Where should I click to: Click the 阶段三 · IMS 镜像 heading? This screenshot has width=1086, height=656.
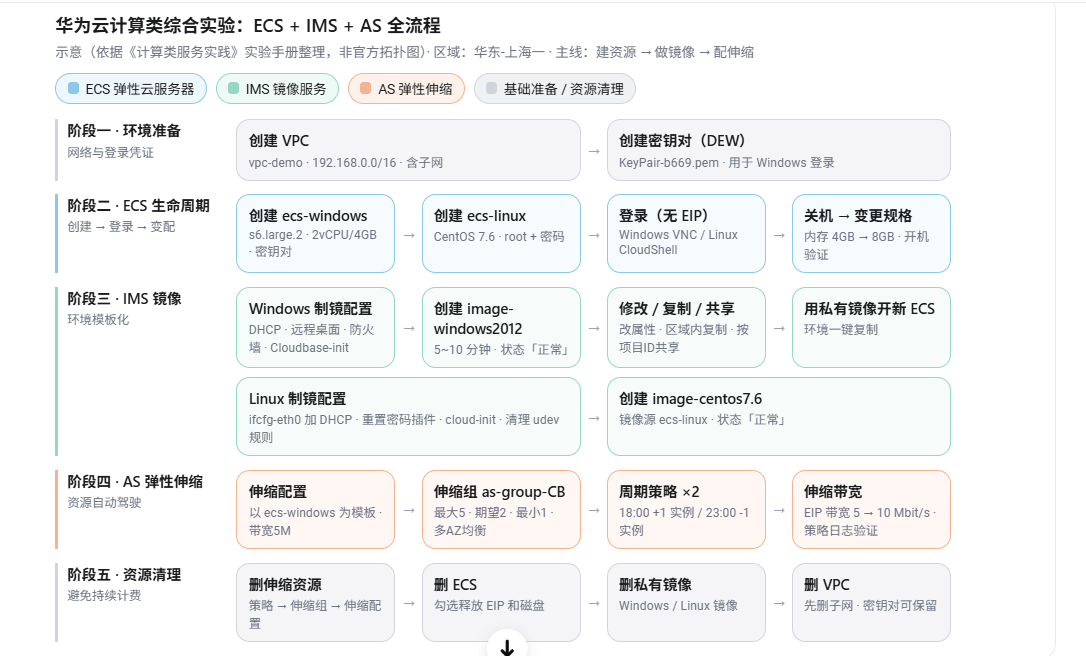tap(124, 299)
